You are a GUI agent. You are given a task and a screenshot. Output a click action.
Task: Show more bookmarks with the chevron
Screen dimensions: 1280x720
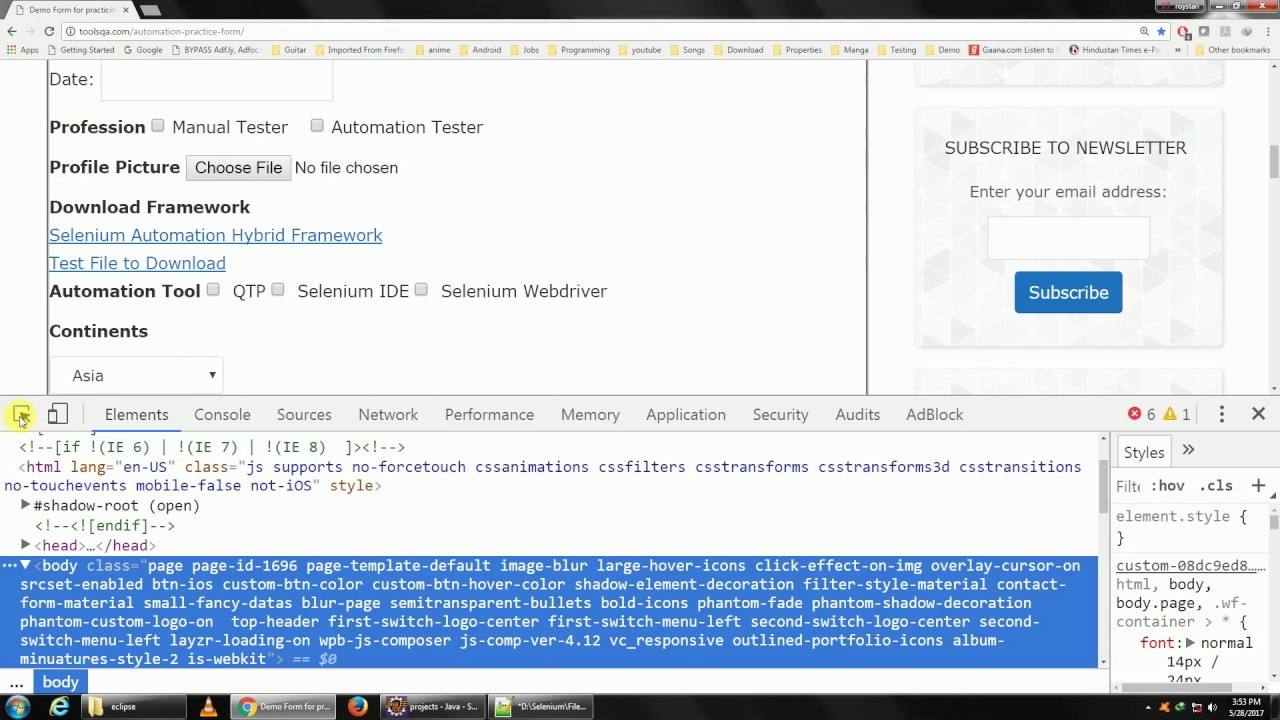coord(1178,50)
